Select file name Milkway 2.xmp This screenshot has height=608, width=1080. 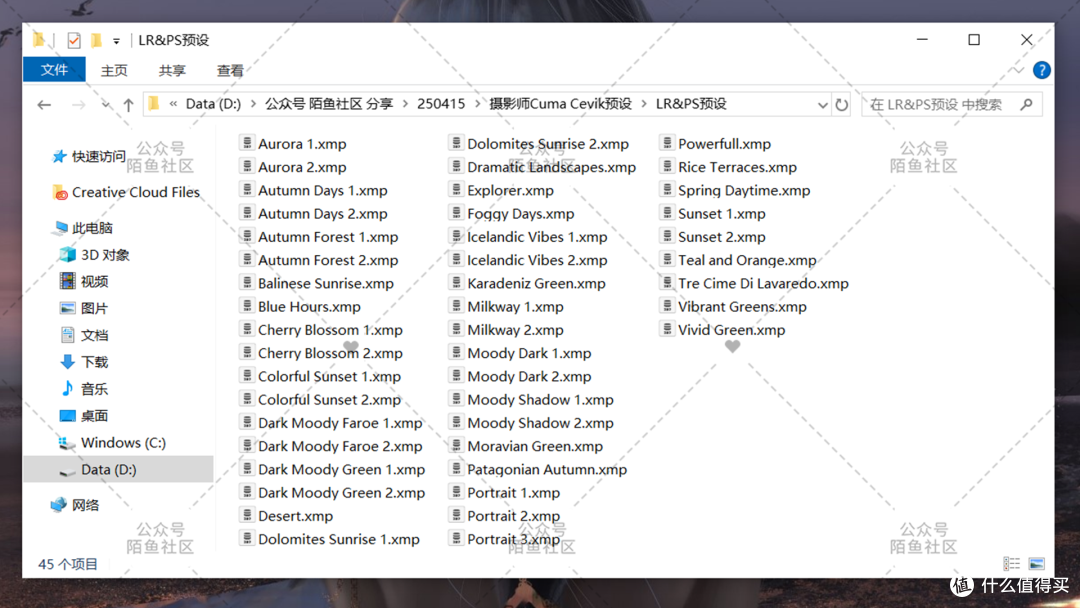pyautogui.click(x=515, y=330)
